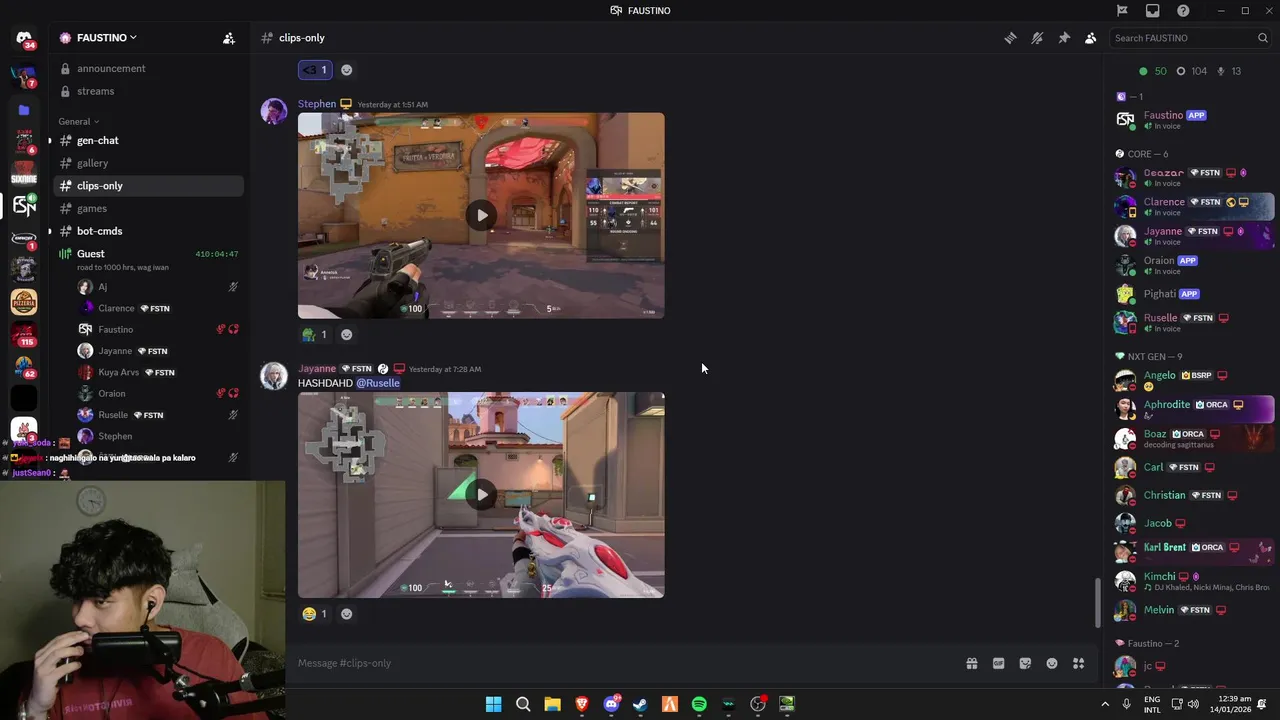The image size is (1280, 720).
Task: Play Stephen's video clip
Action: [481, 215]
